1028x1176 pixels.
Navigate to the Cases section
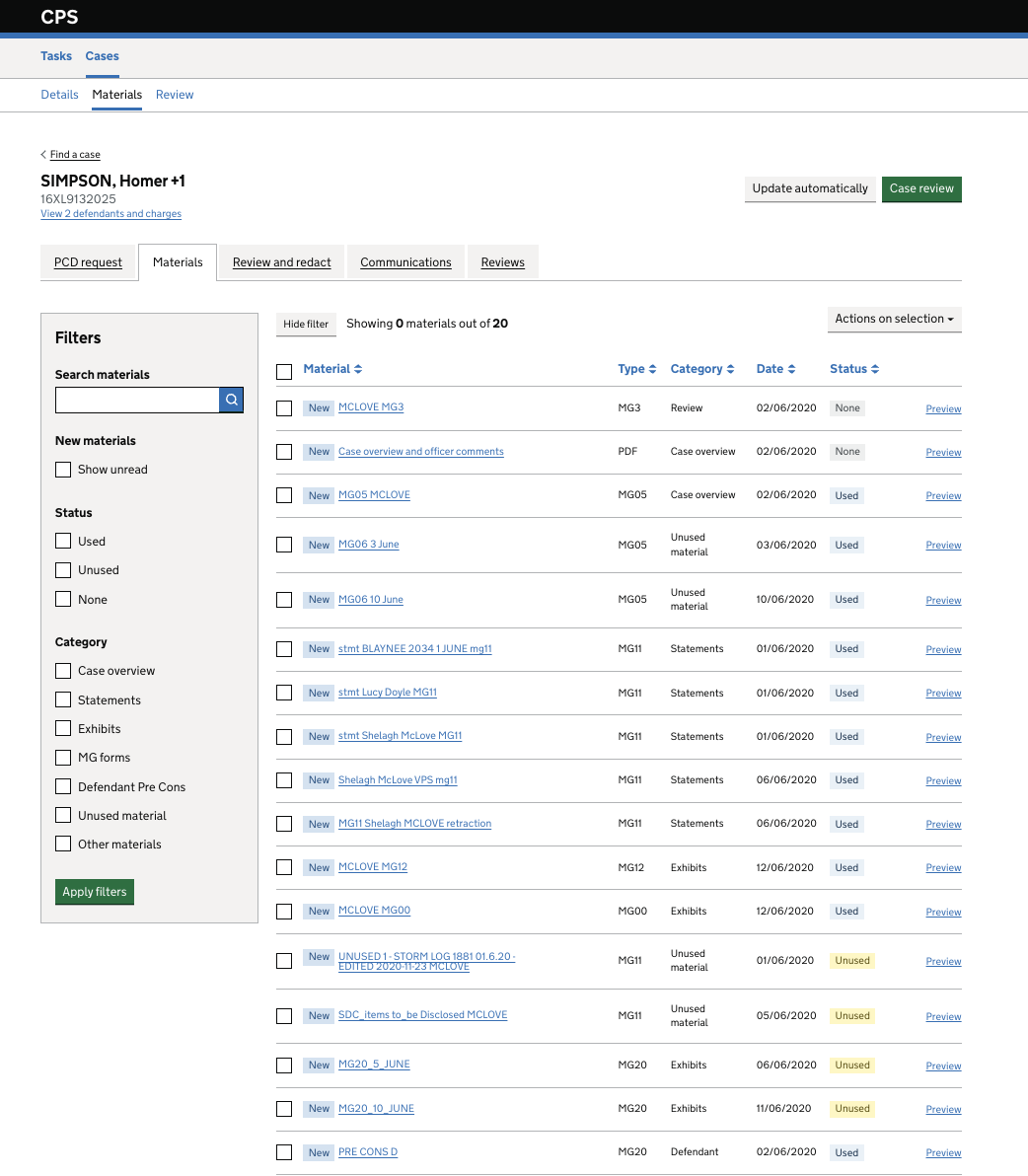tap(102, 56)
